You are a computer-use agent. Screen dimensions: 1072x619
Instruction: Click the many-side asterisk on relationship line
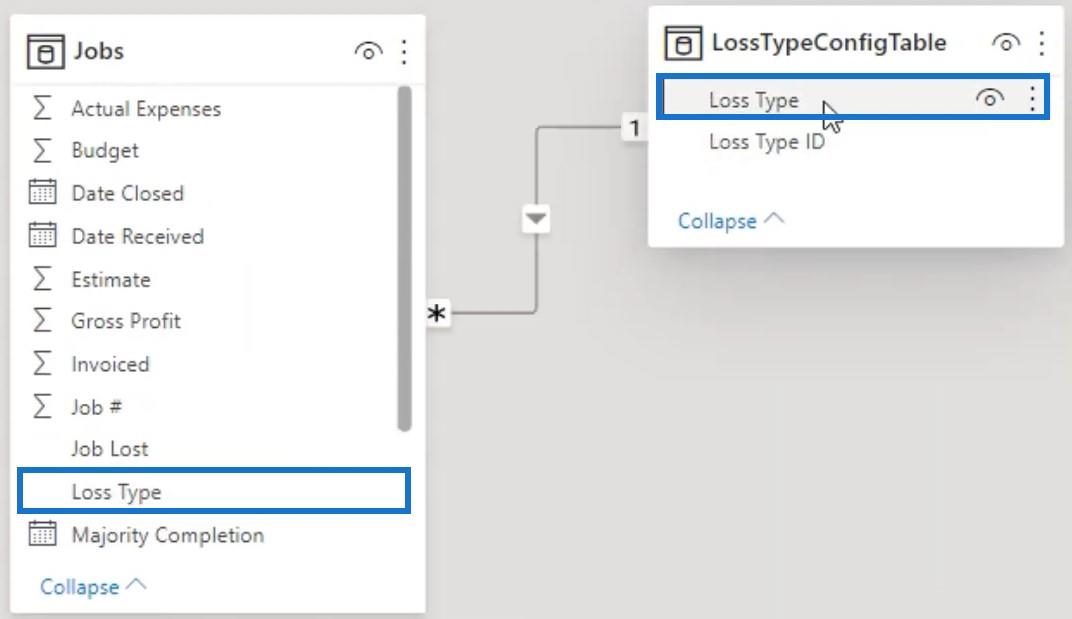tap(436, 314)
